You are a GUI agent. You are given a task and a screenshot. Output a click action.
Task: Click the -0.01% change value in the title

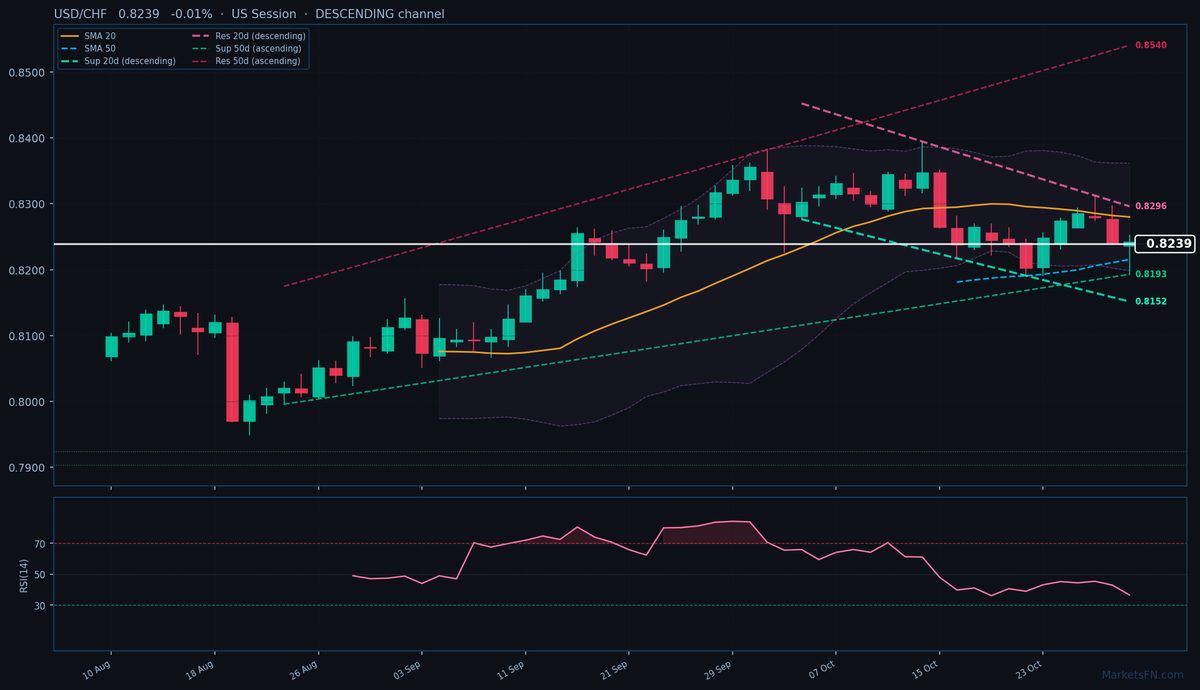click(x=192, y=14)
